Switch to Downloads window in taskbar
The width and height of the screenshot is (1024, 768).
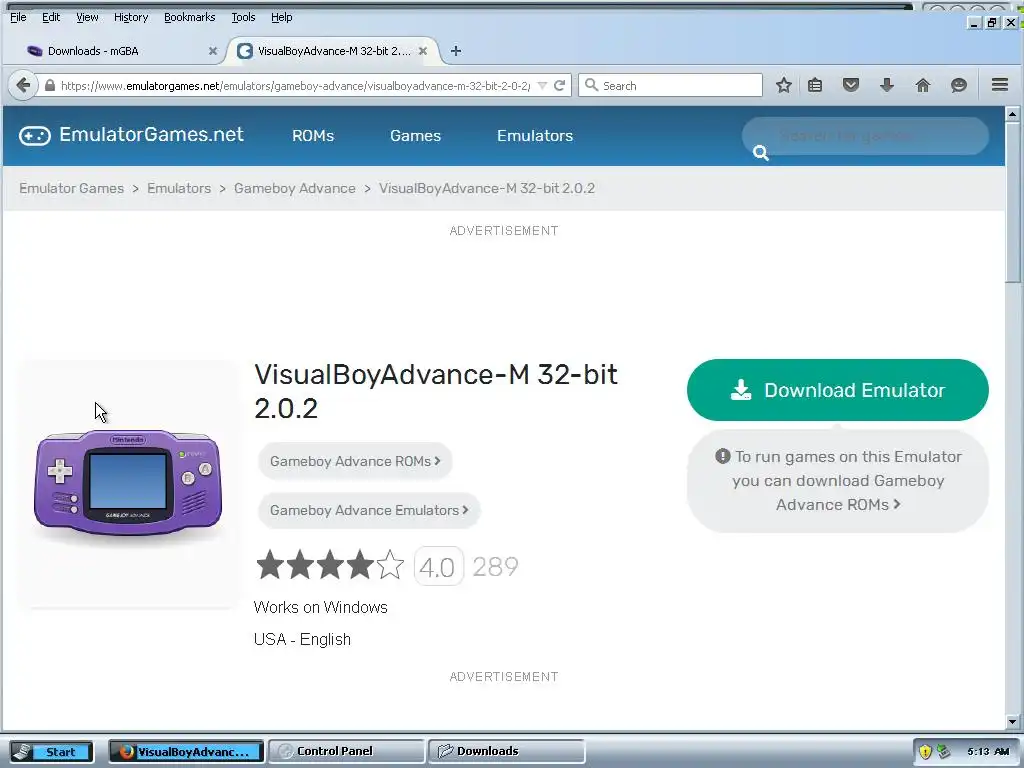(506, 752)
